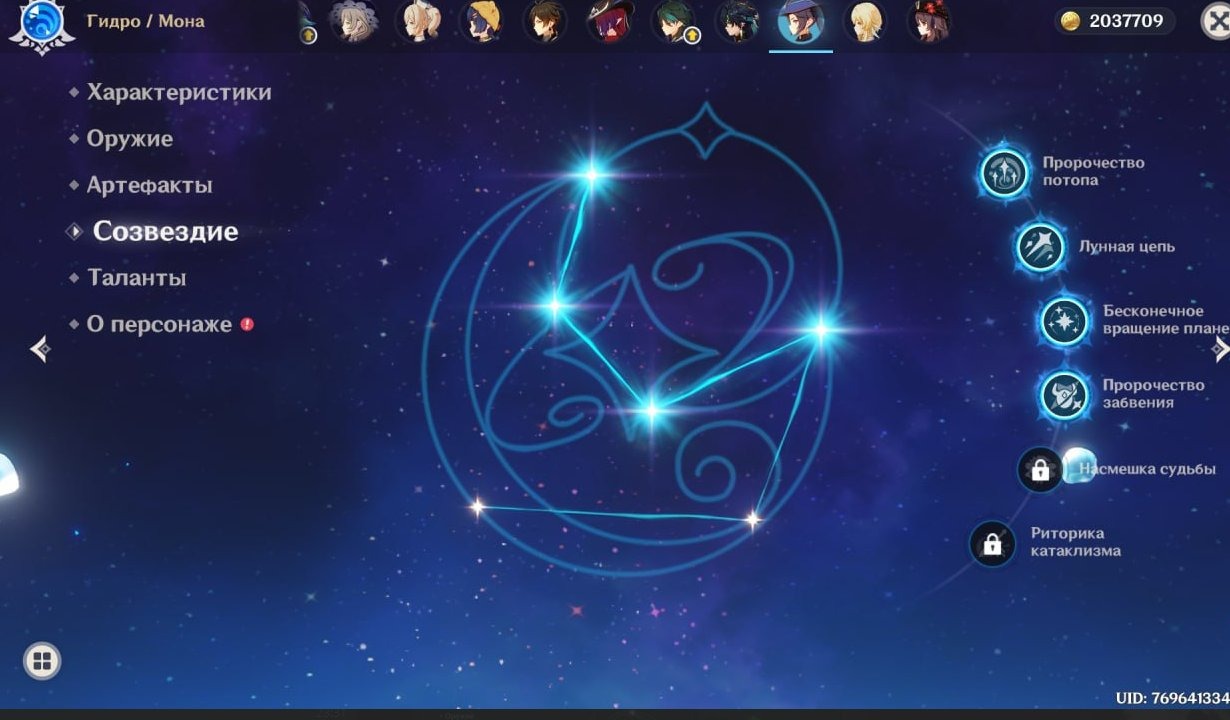1230x720 pixels.
Task: Select the gray-haired character avatar in the roster
Action: [354, 22]
